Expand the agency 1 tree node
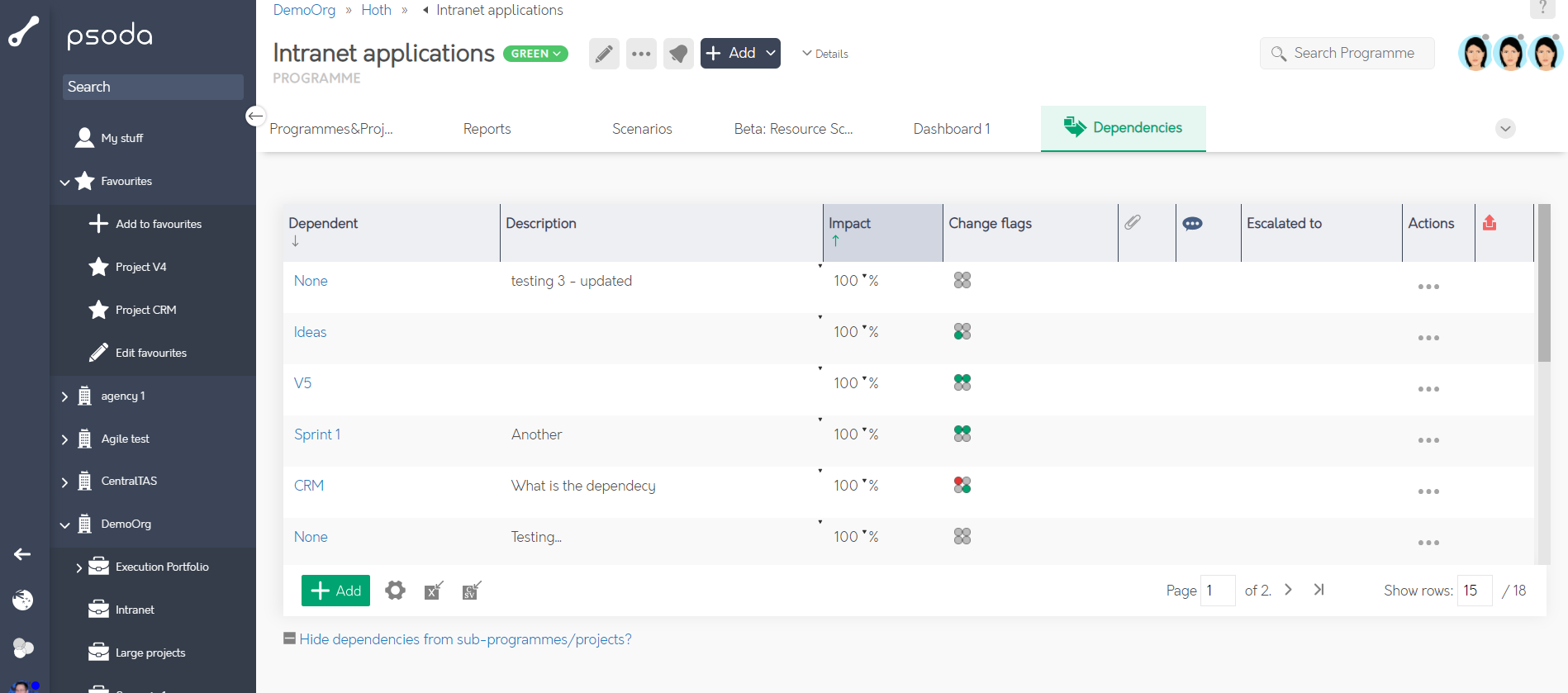Image resolution: width=1568 pixels, height=693 pixels. pos(64,396)
